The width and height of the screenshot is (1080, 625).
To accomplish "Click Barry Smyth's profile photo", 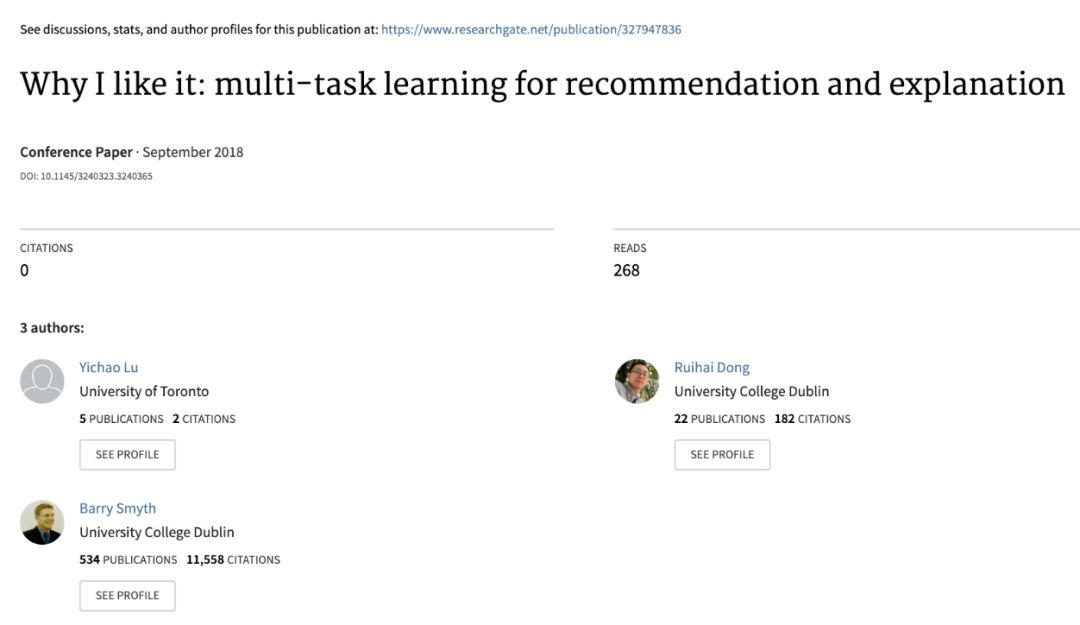I will point(42,522).
